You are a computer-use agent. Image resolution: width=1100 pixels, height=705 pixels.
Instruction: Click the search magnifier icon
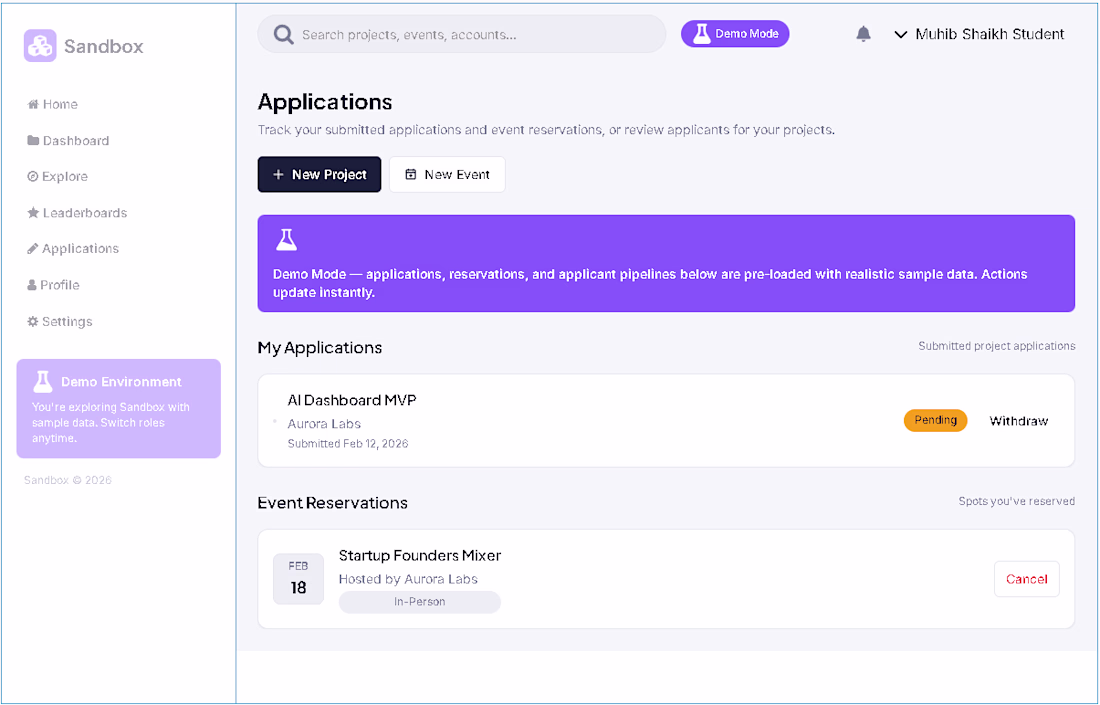coord(283,34)
